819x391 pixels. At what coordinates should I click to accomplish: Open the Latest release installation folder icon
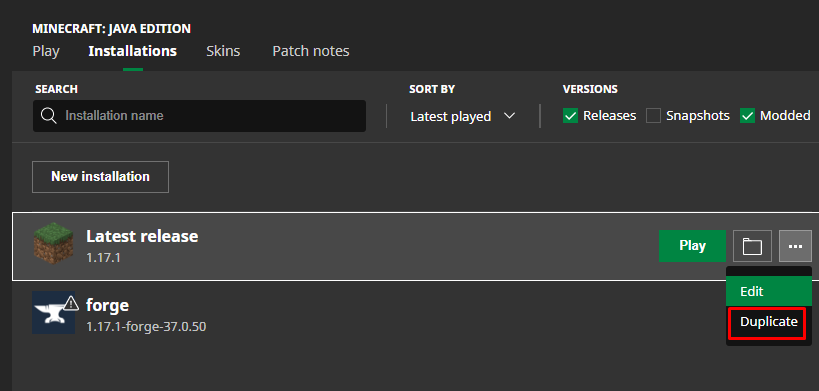tap(752, 246)
